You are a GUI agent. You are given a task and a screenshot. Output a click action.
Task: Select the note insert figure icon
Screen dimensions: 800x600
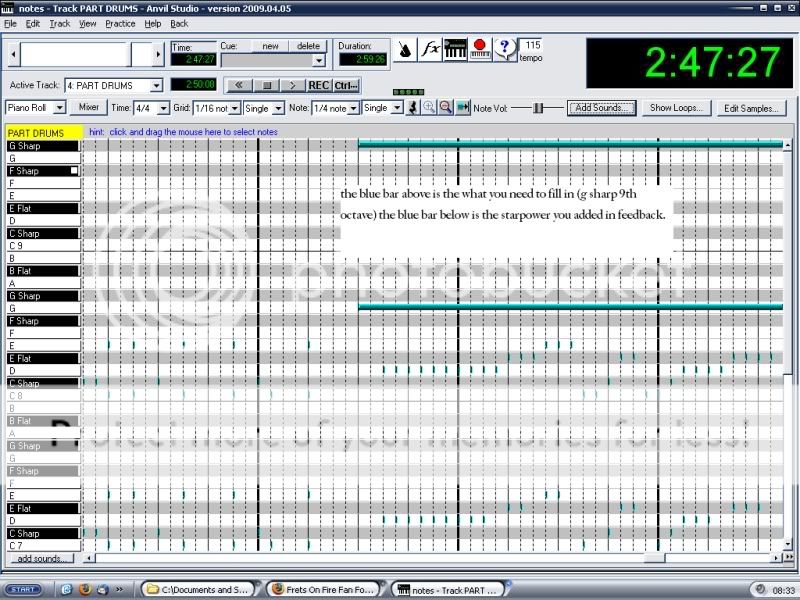pos(413,108)
